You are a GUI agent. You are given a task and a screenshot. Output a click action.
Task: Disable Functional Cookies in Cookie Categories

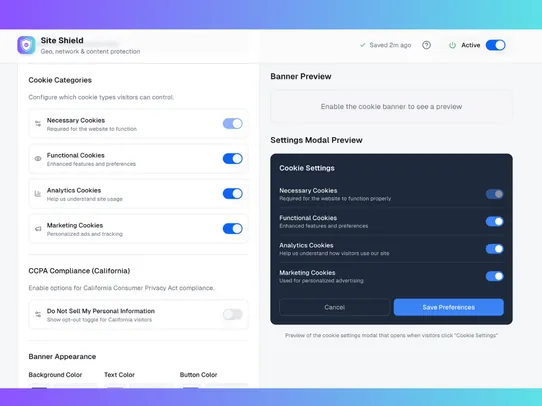tap(233, 159)
